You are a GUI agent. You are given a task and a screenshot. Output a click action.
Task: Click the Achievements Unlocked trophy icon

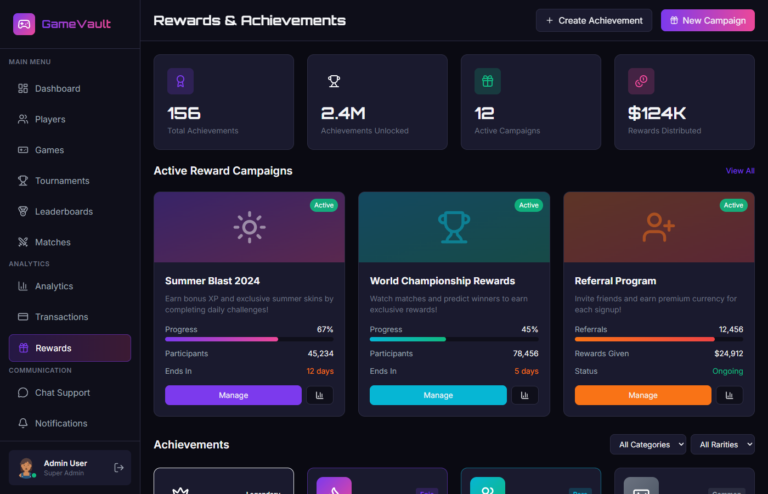click(x=334, y=81)
